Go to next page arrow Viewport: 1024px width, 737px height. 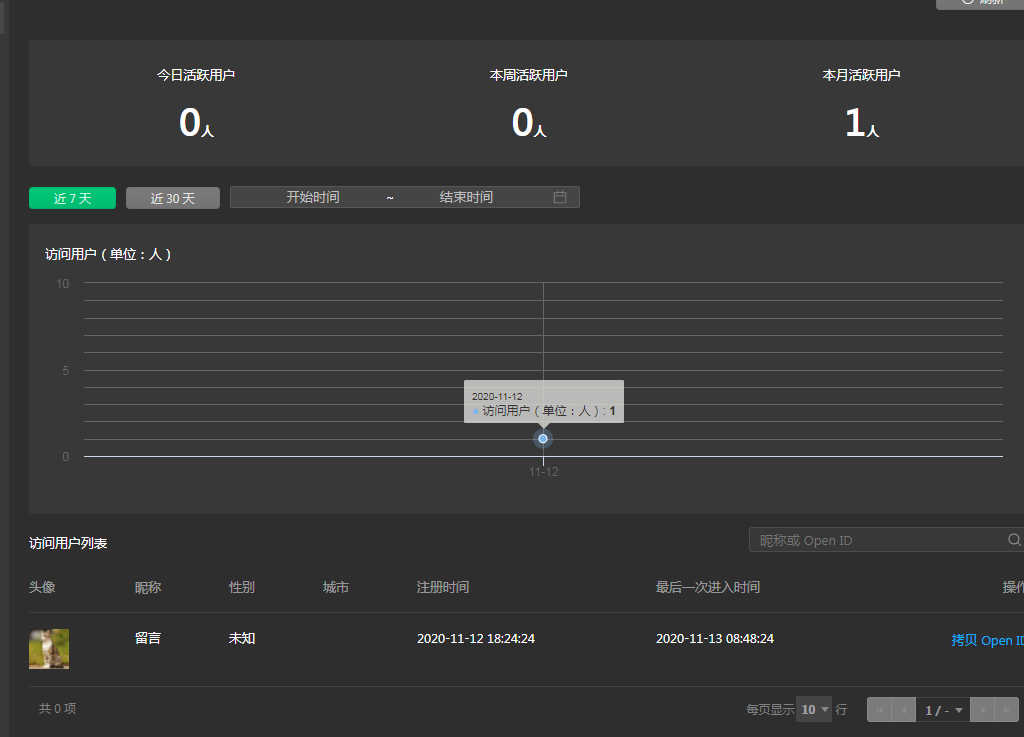point(982,710)
